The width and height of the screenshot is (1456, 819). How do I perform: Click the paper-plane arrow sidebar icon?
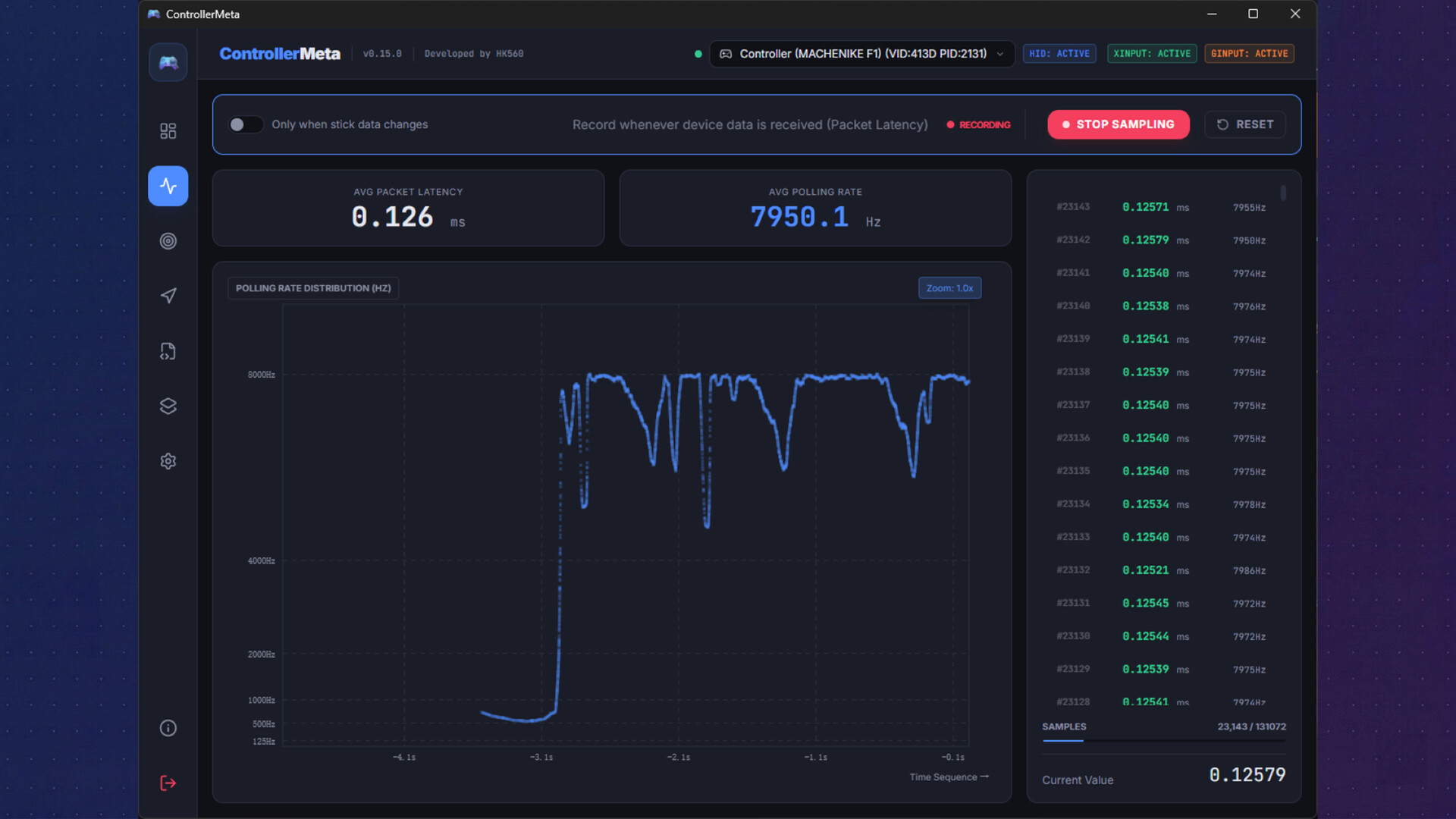168,296
